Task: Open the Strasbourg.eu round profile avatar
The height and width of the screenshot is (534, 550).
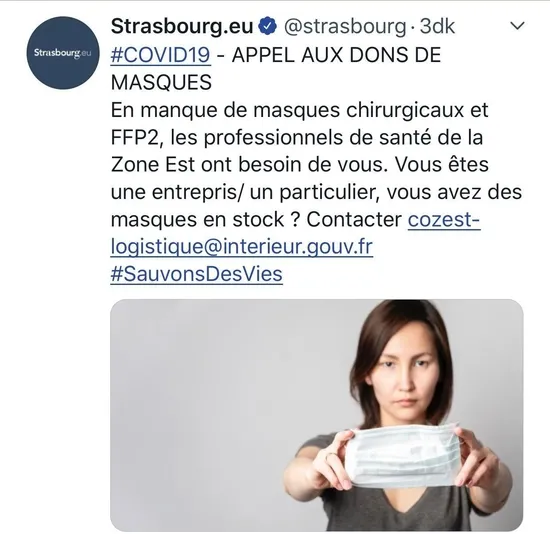Action: [x=63, y=53]
